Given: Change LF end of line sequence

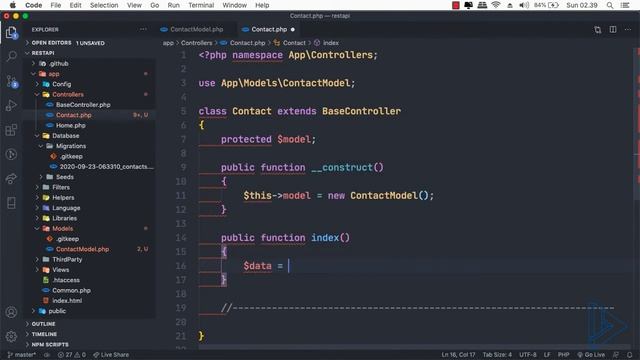Looking at the screenshot, I should coord(547,355).
